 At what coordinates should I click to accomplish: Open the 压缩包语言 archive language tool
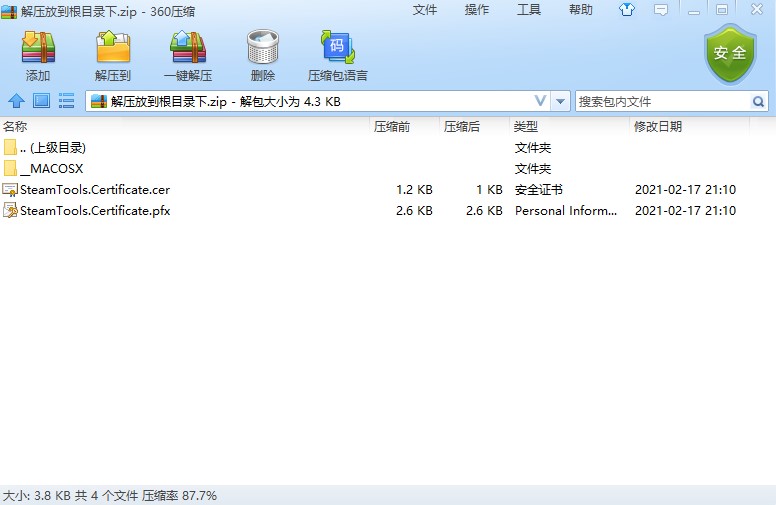tap(338, 47)
